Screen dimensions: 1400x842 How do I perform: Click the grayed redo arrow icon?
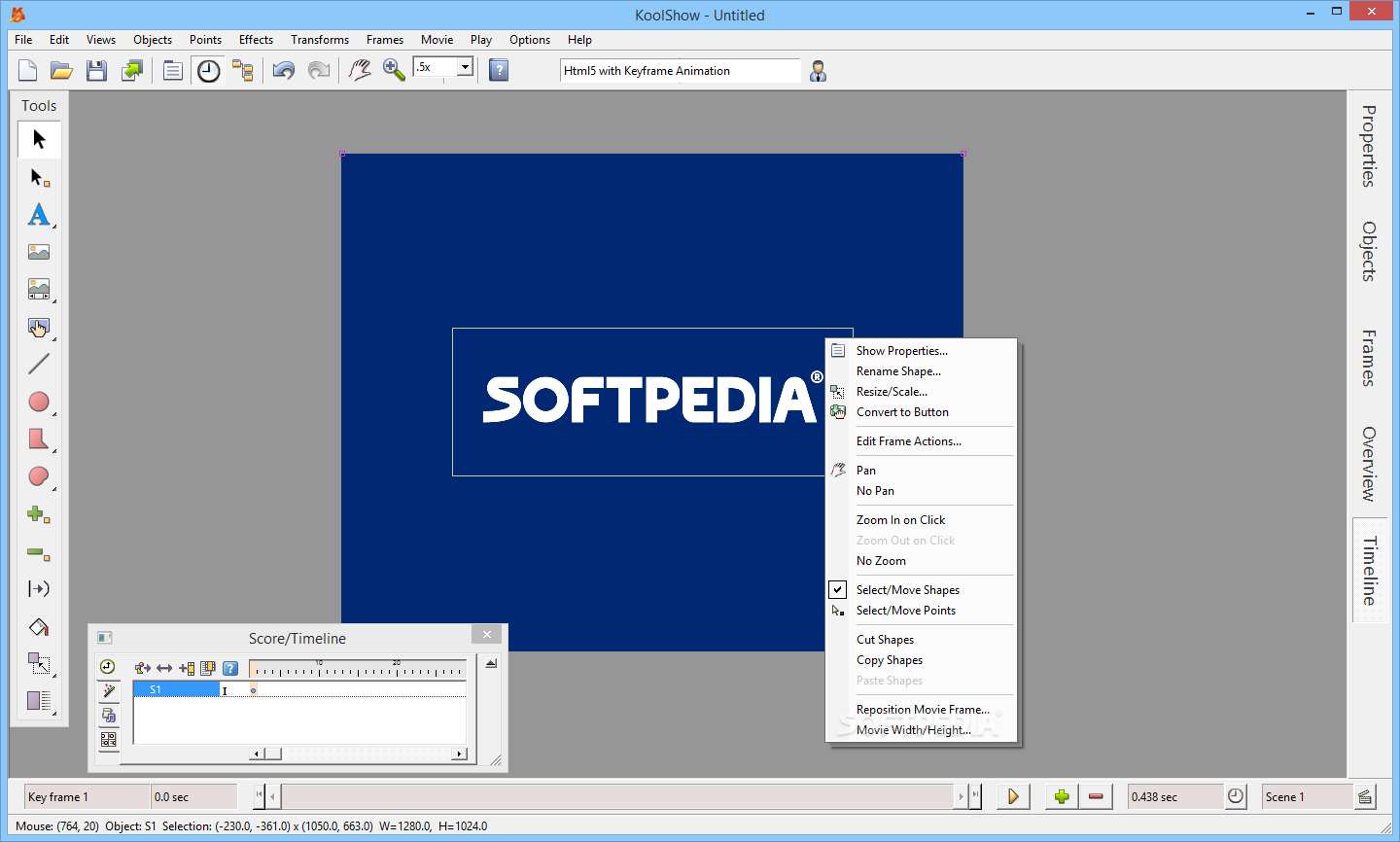[318, 70]
